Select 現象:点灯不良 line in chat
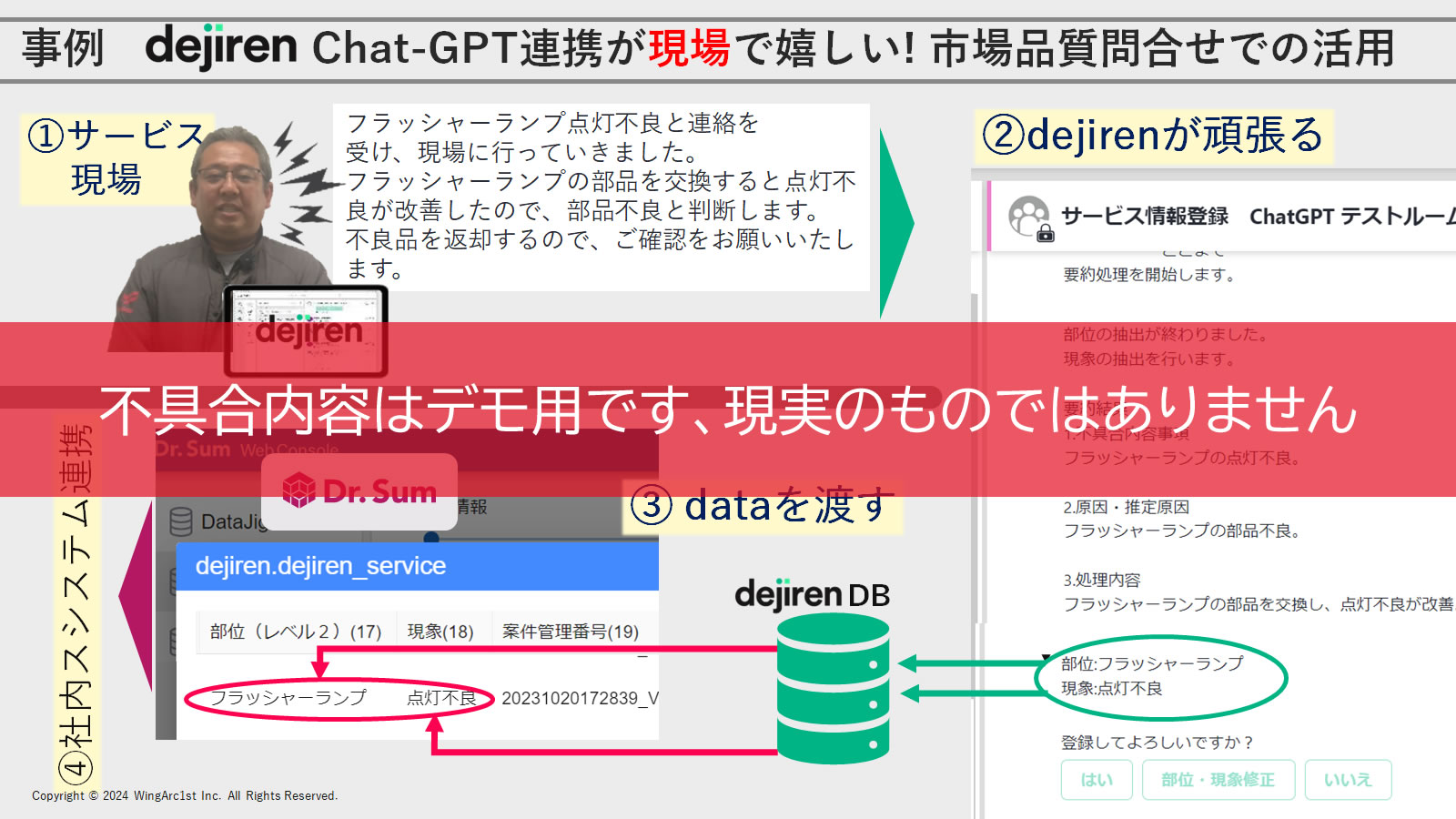Viewport: 1456px width, 819px height. (x=1112, y=689)
